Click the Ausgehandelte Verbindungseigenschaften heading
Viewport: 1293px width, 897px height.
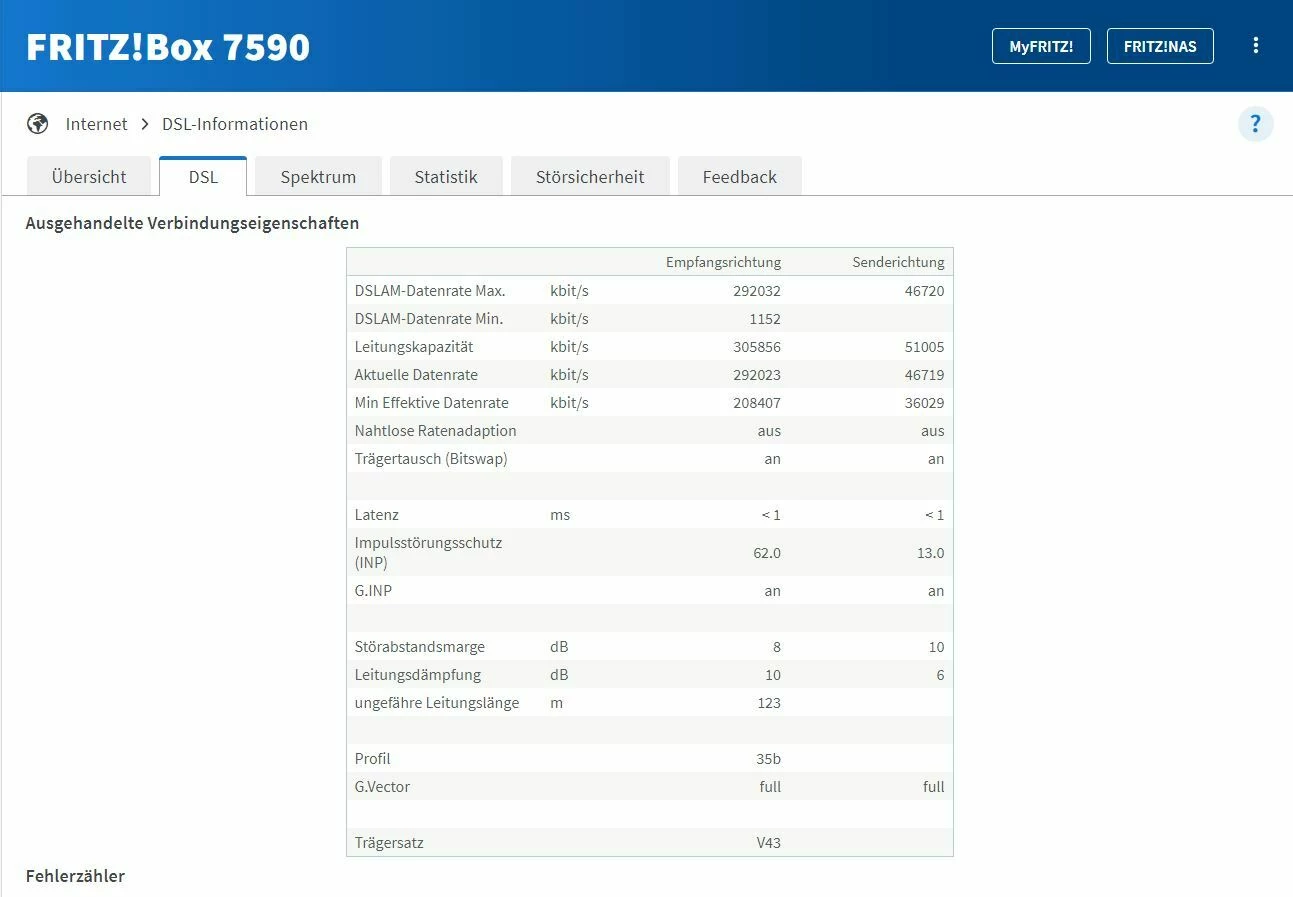(192, 223)
